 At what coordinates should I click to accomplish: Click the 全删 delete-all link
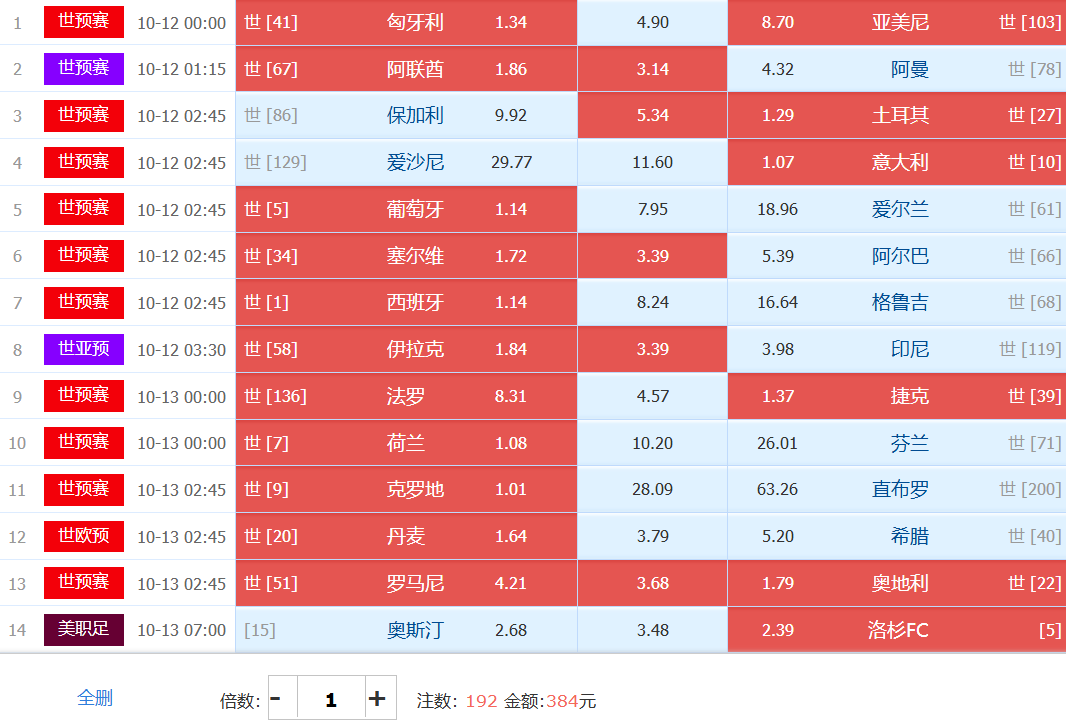point(95,698)
